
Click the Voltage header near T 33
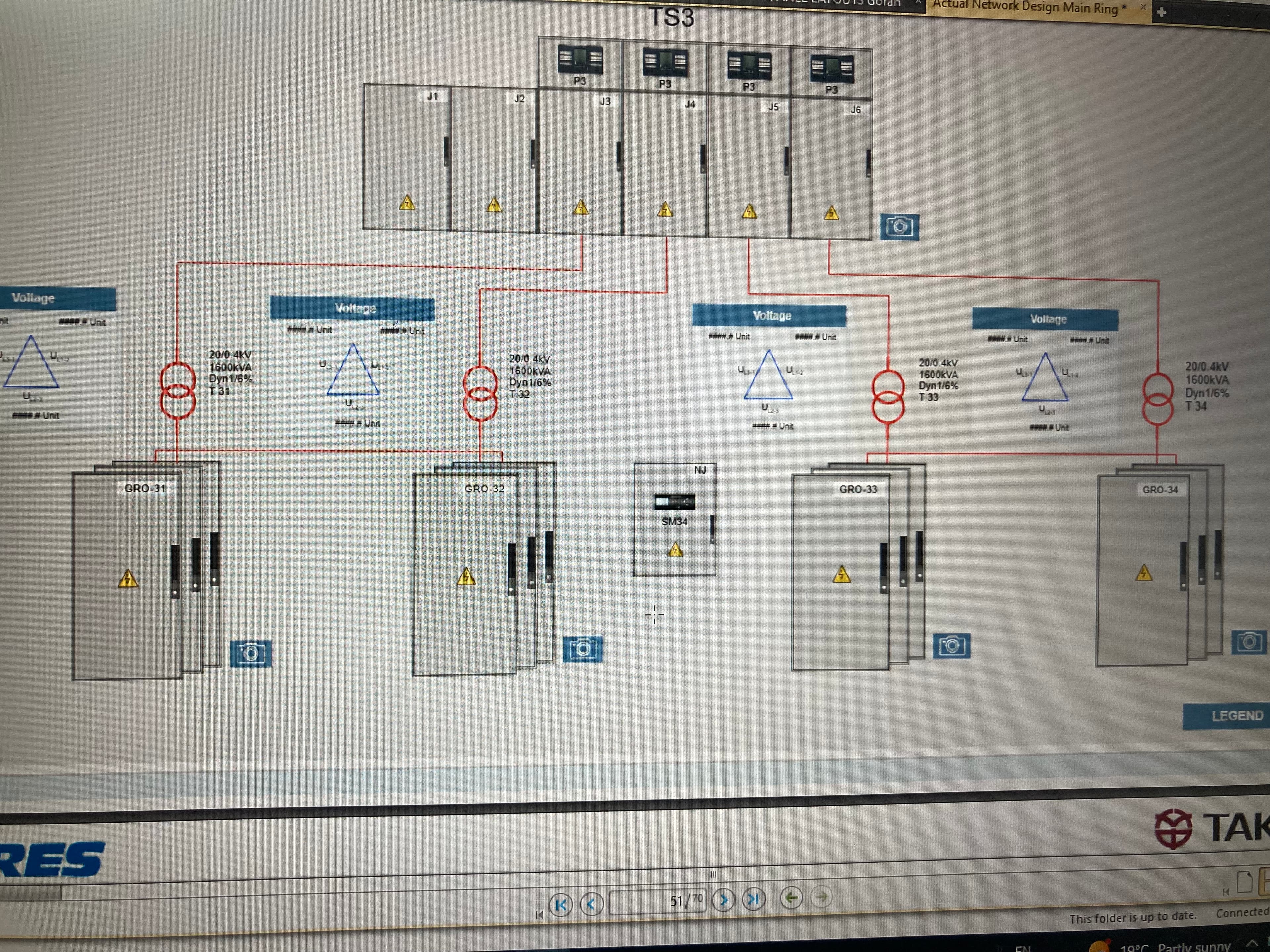pos(769,316)
